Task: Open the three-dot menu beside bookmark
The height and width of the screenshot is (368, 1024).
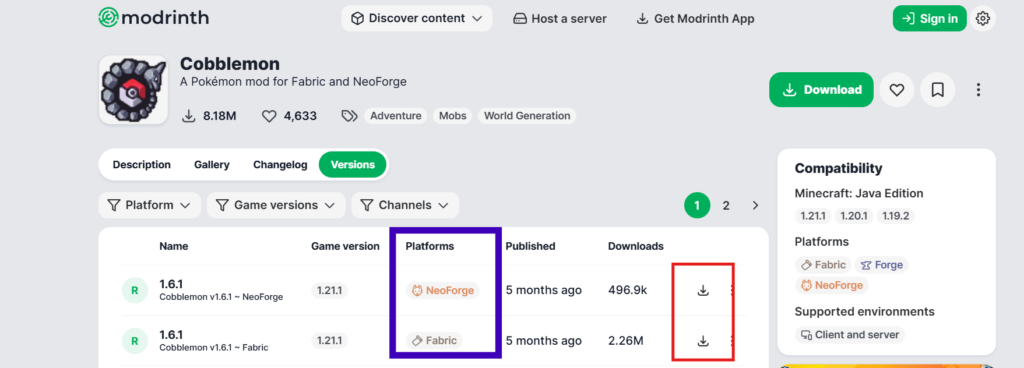Action: [x=978, y=89]
